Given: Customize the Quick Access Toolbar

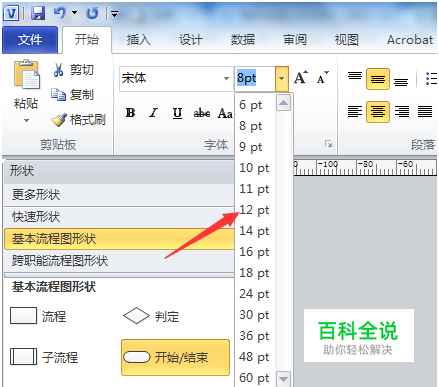Looking at the screenshot, I should pos(114,14).
